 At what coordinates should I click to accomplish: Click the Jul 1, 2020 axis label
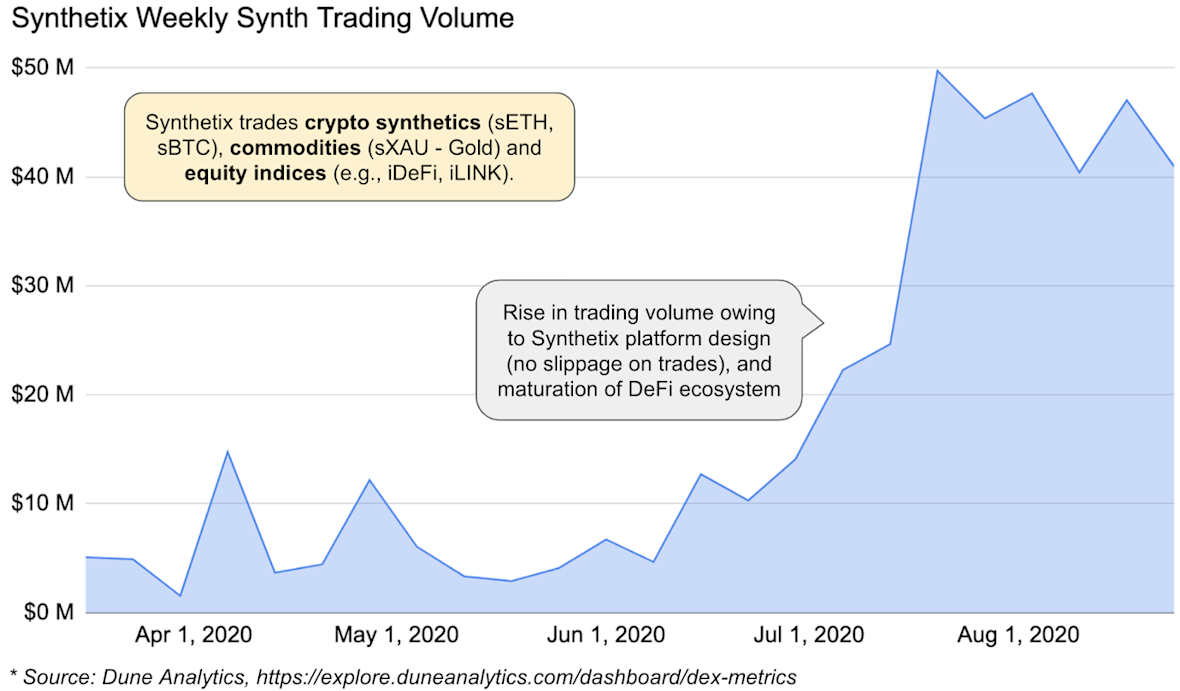coord(809,635)
